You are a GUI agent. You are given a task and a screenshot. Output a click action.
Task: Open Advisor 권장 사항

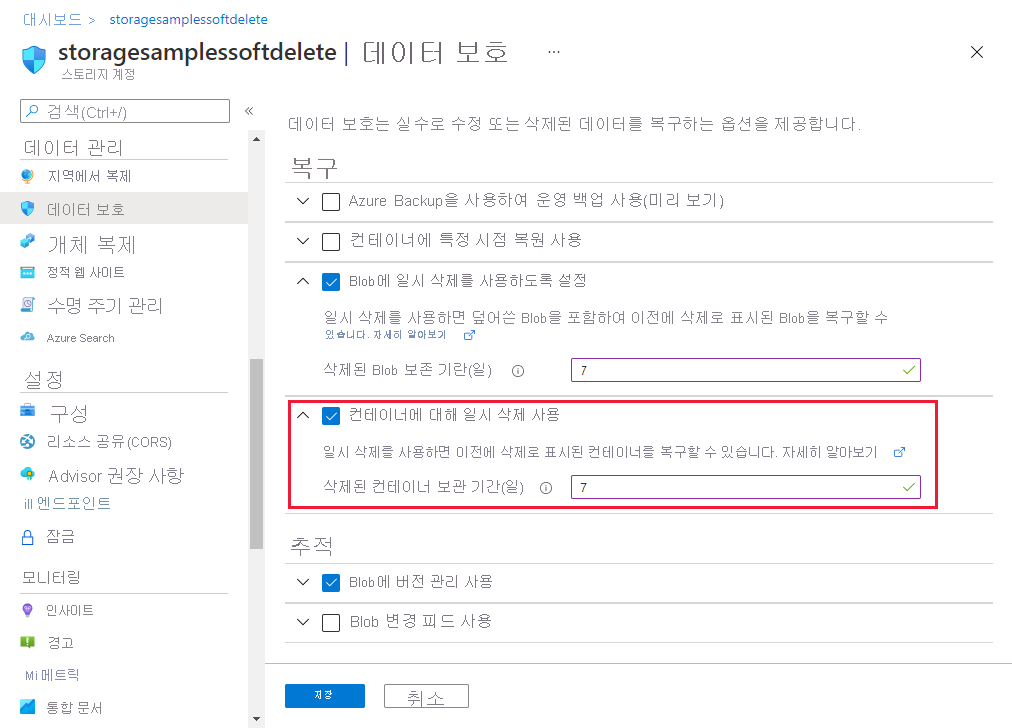point(28,475)
